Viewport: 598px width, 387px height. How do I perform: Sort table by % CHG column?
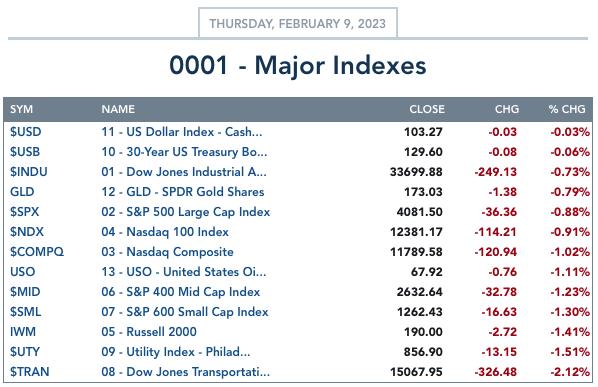coord(567,109)
